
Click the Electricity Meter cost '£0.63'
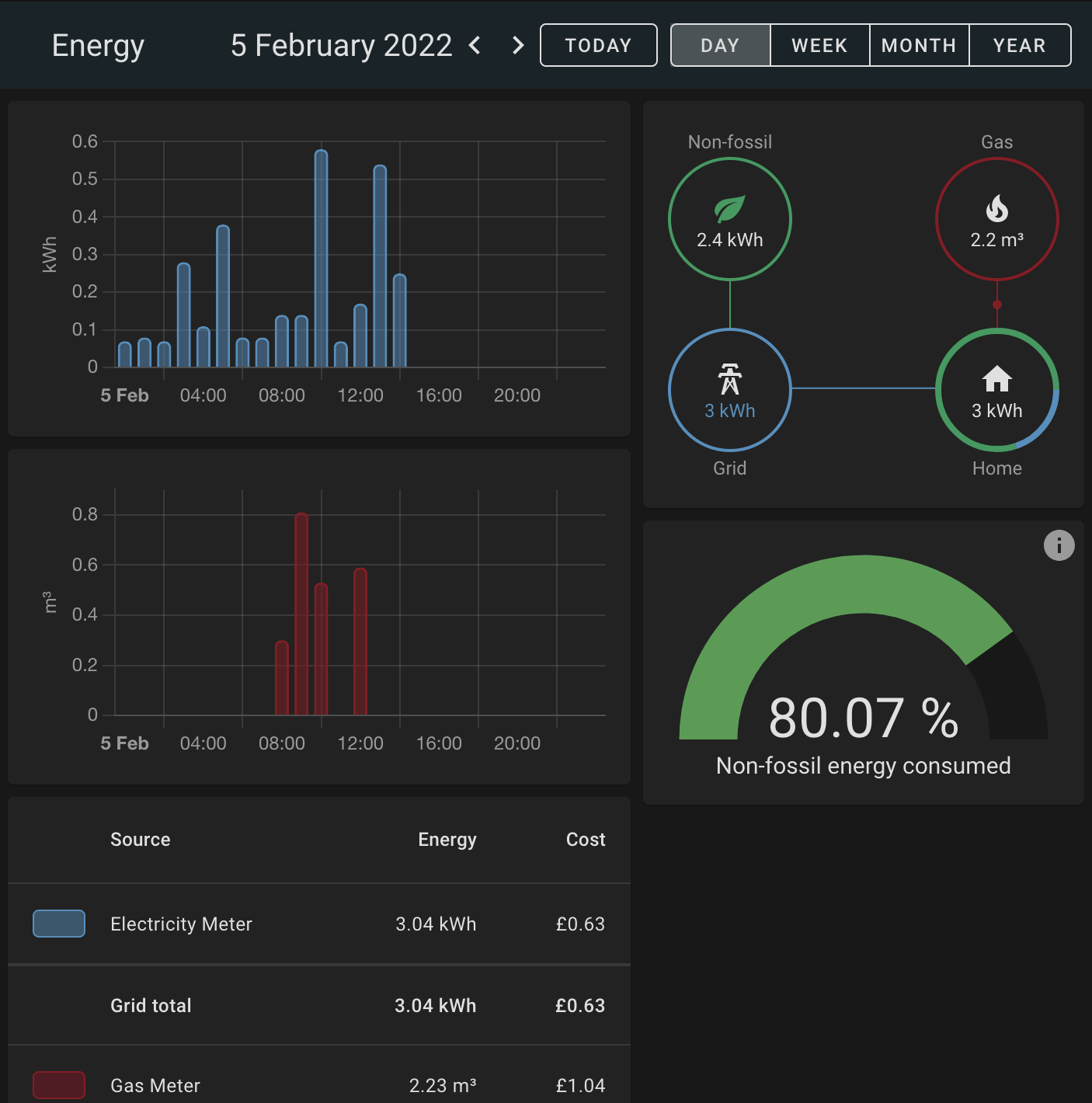coord(580,924)
